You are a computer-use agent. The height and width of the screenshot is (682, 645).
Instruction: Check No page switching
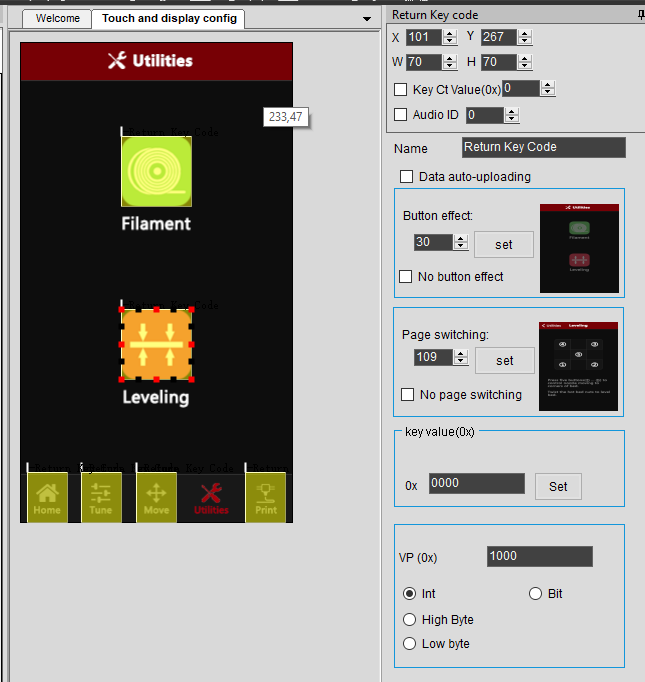coord(408,394)
